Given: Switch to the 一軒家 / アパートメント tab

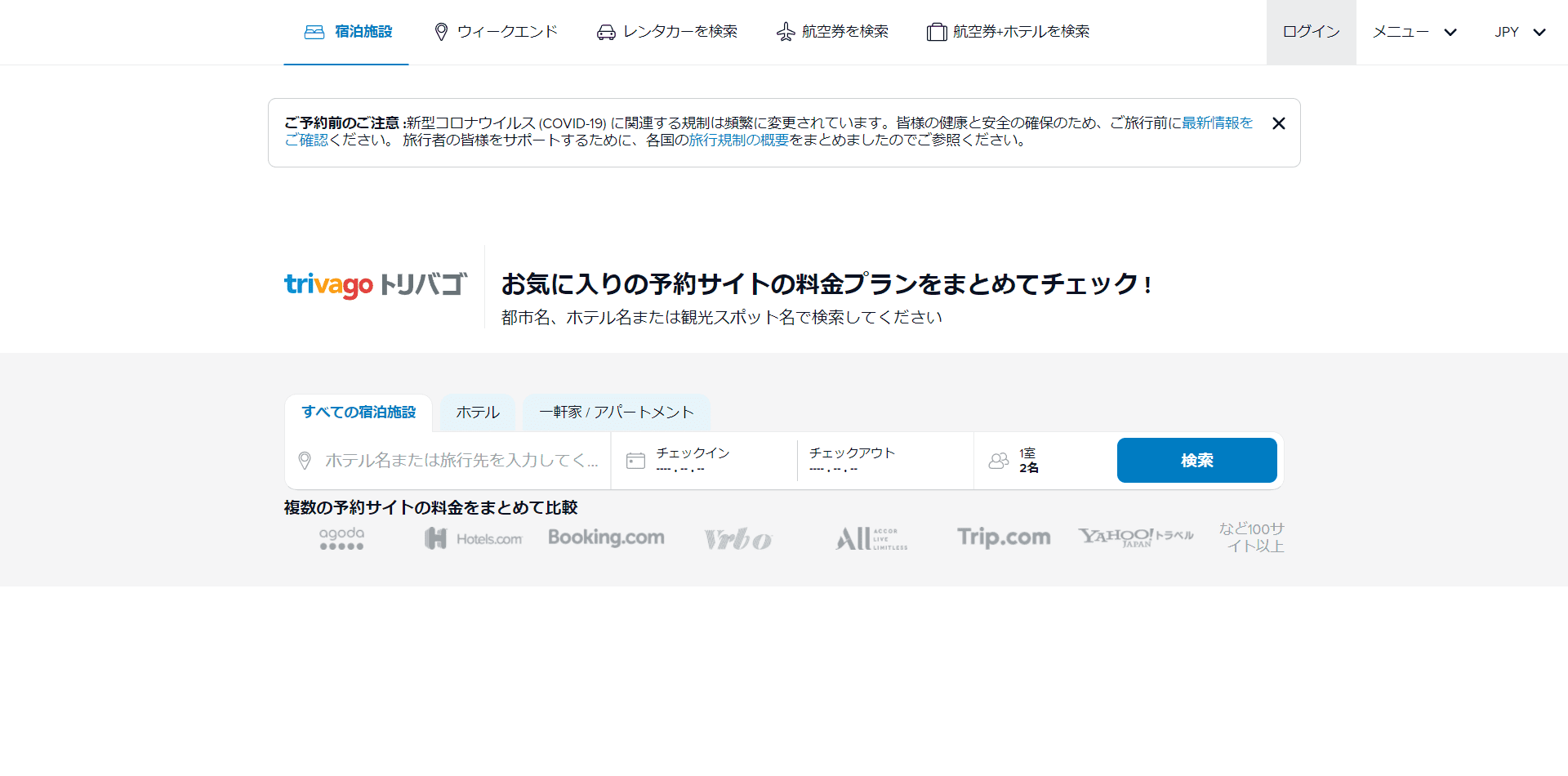Looking at the screenshot, I should (617, 413).
